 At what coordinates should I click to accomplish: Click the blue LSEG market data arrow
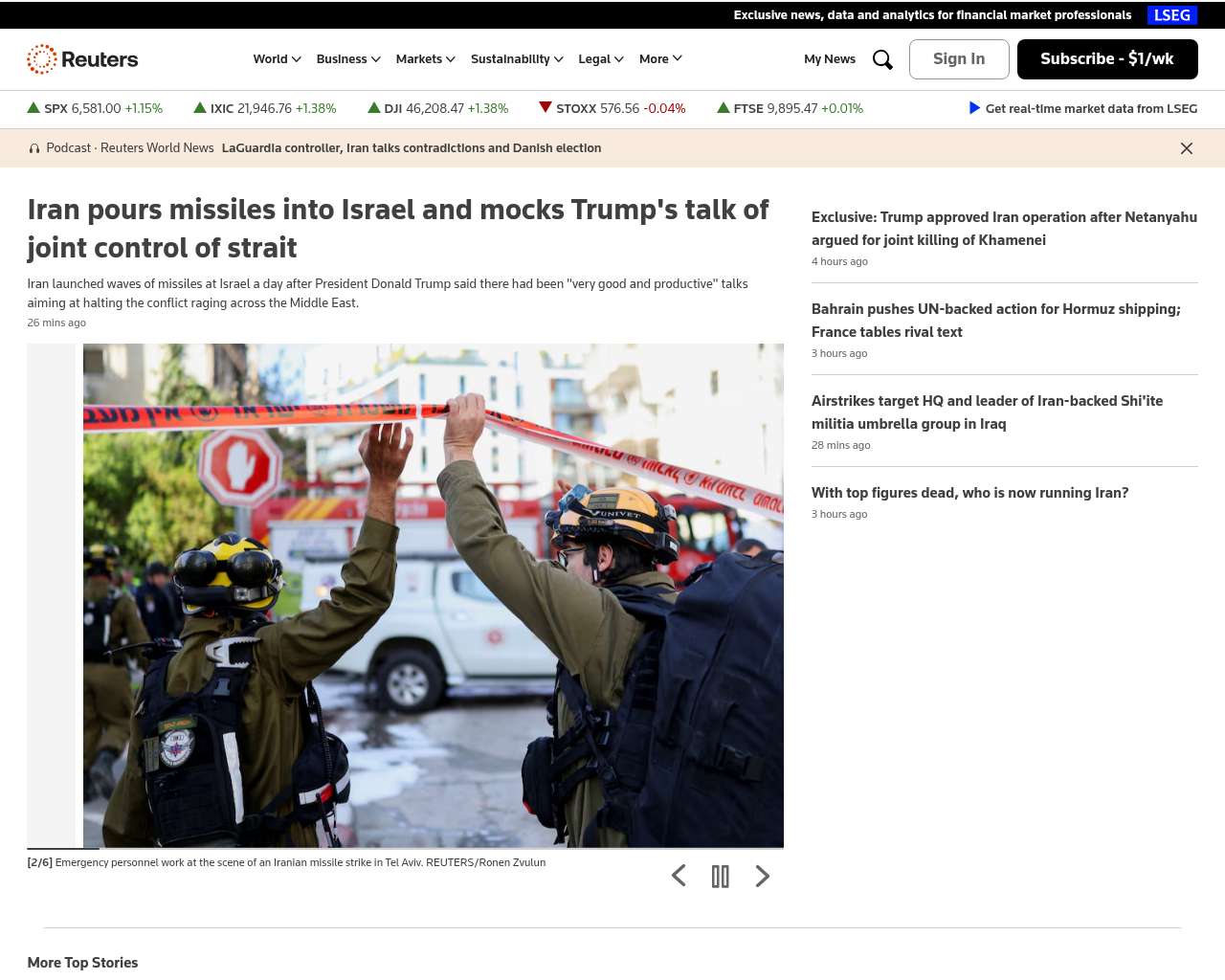tap(974, 108)
